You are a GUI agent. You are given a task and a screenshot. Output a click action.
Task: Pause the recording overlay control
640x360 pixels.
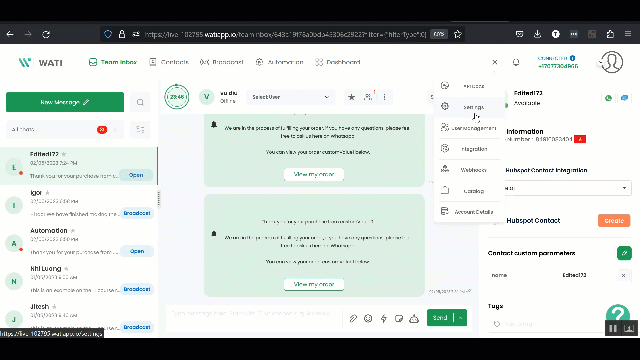point(613,329)
